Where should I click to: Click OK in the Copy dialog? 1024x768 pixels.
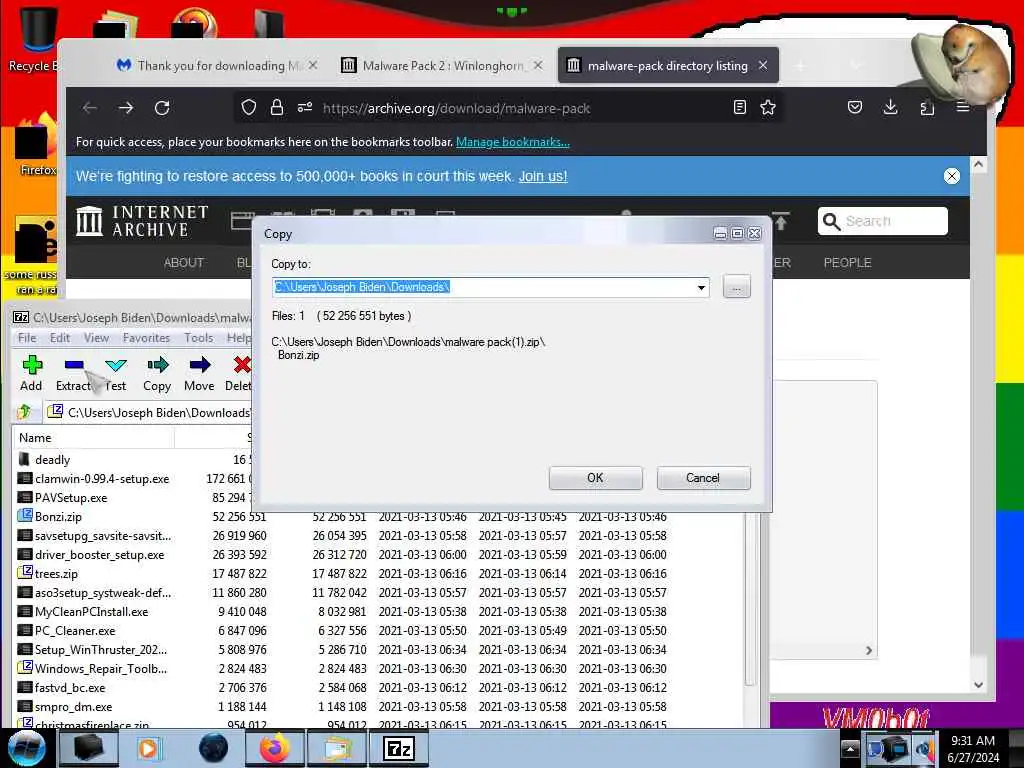[596, 478]
